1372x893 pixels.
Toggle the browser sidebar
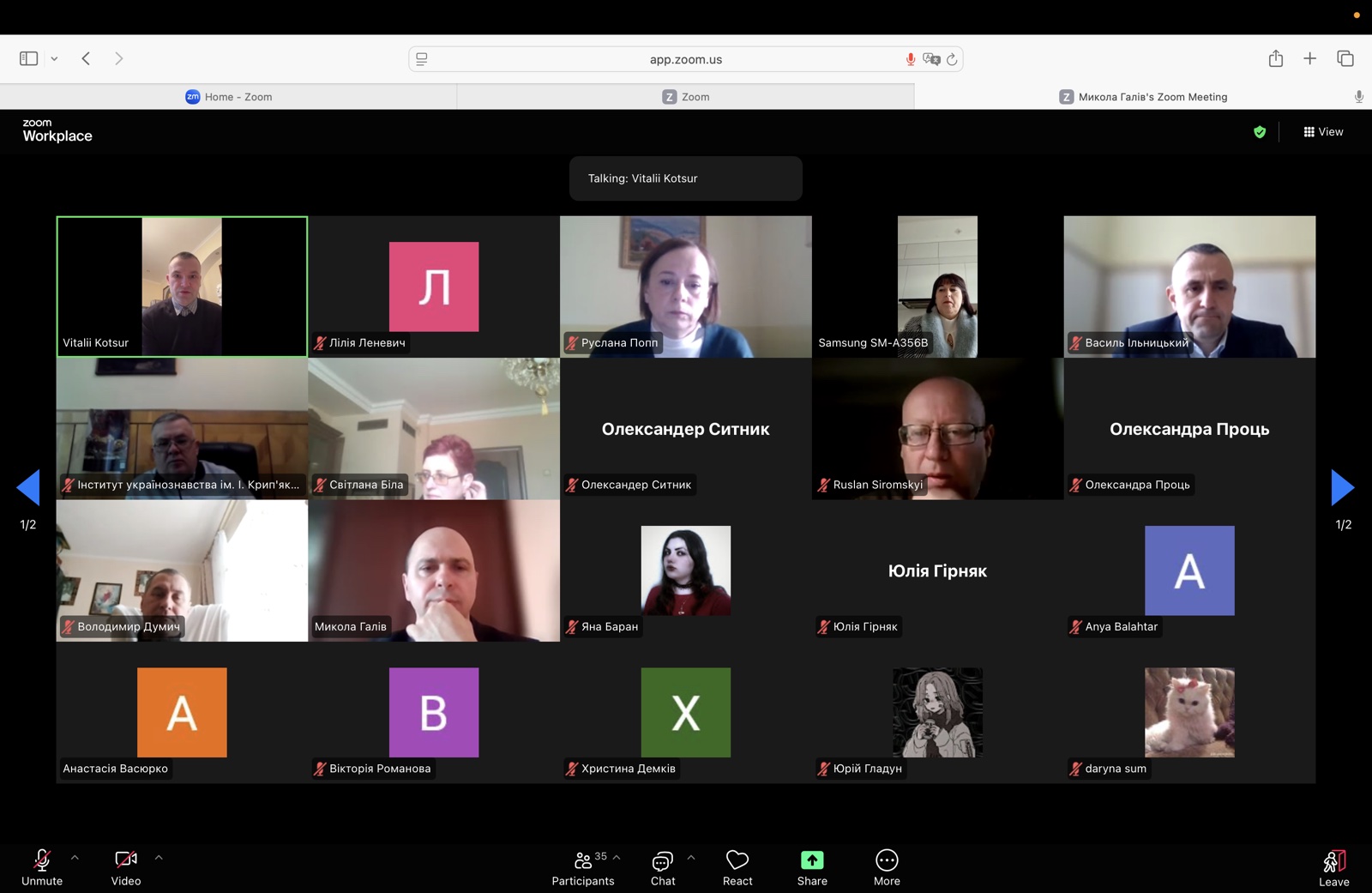[28, 58]
